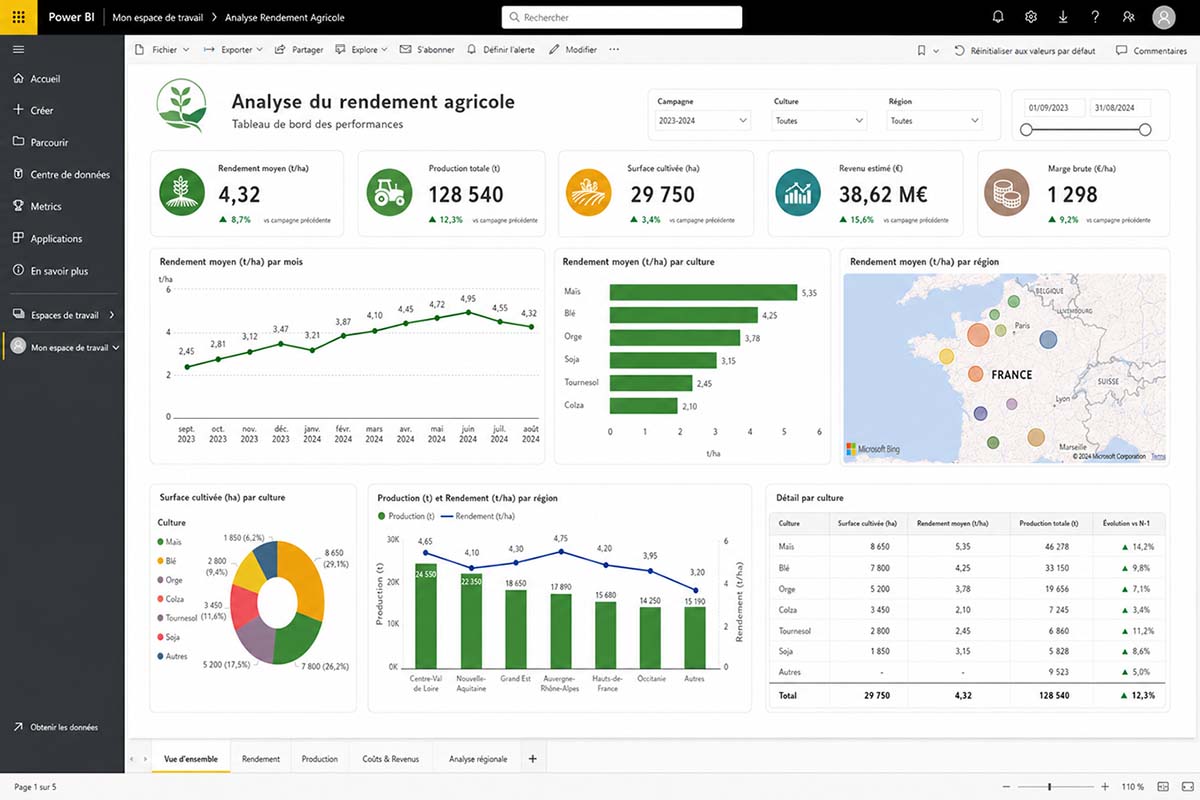Click the notifications bell icon
This screenshot has width=1200, height=800.
pyautogui.click(x=998, y=17)
